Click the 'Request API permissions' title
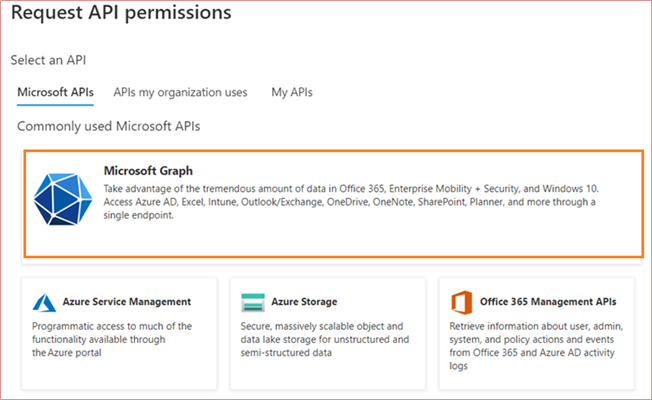This screenshot has width=652, height=400. click(121, 13)
